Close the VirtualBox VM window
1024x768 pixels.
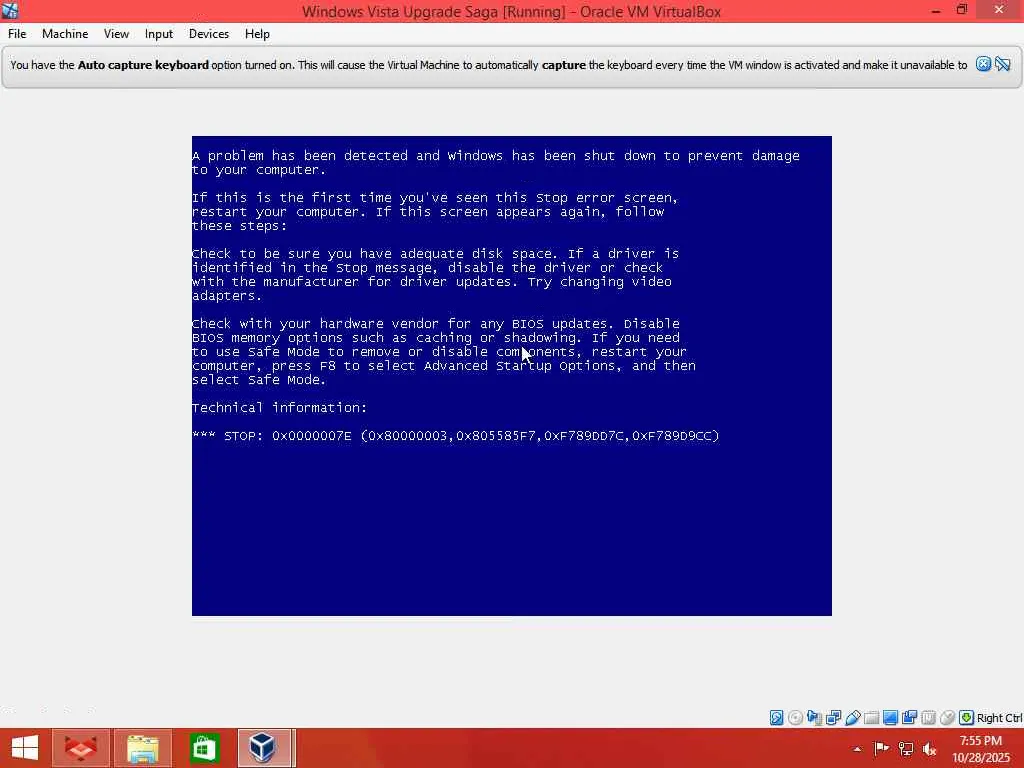coord(999,10)
